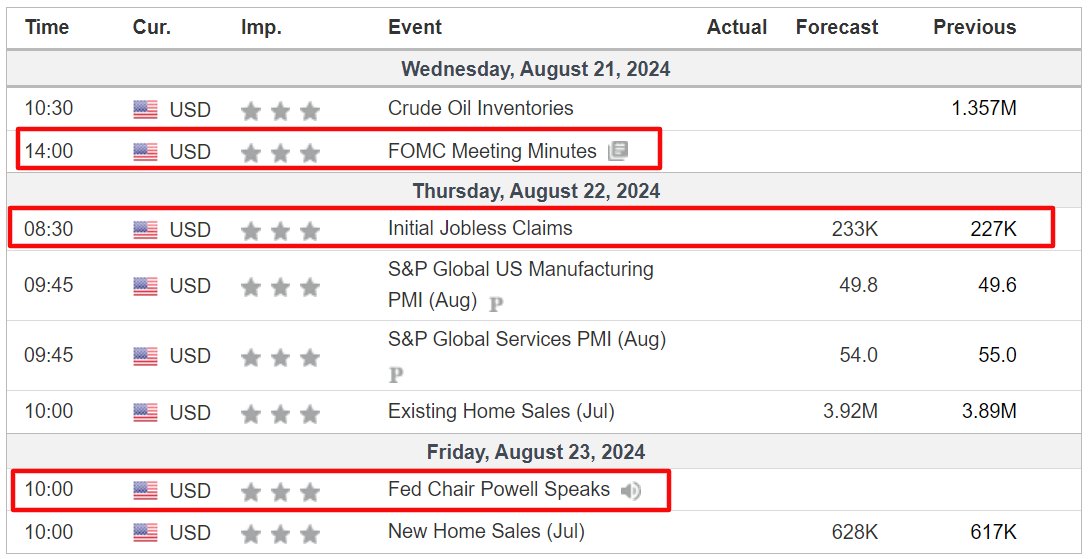The width and height of the screenshot is (1089, 559).
Task: Click the Cur. column header
Action: (x=151, y=27)
